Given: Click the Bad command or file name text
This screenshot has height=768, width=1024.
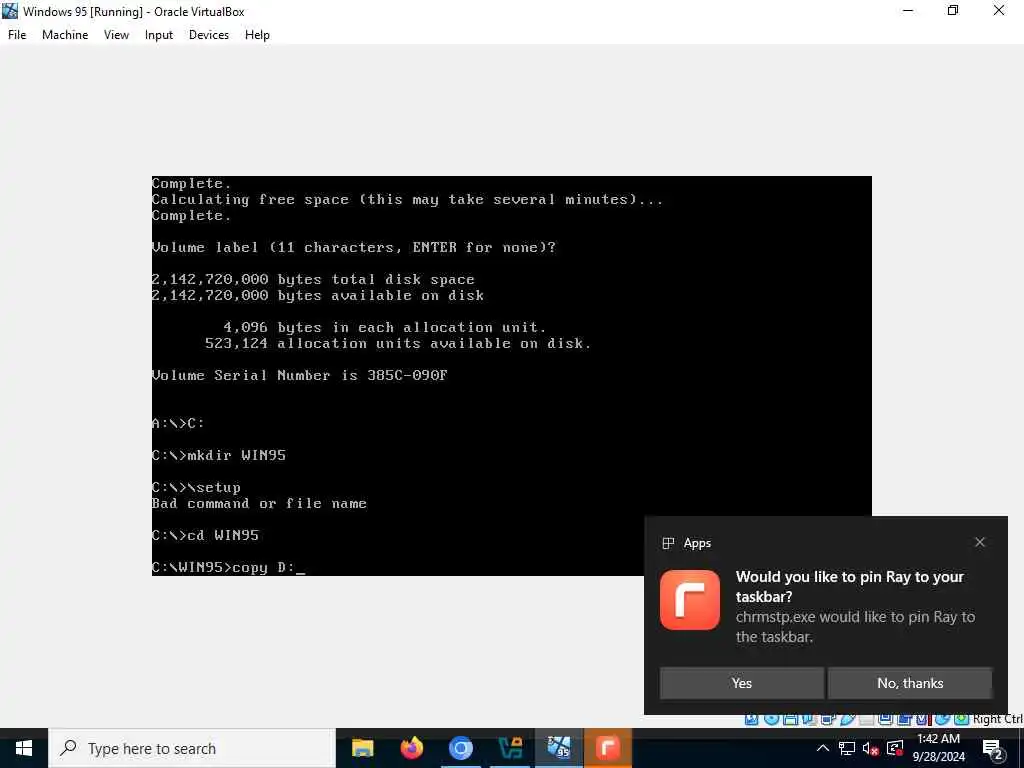Looking at the screenshot, I should point(259,504).
